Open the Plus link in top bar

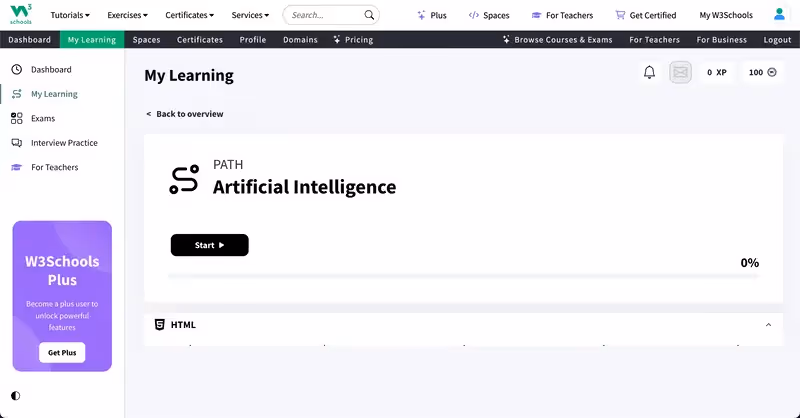(432, 15)
